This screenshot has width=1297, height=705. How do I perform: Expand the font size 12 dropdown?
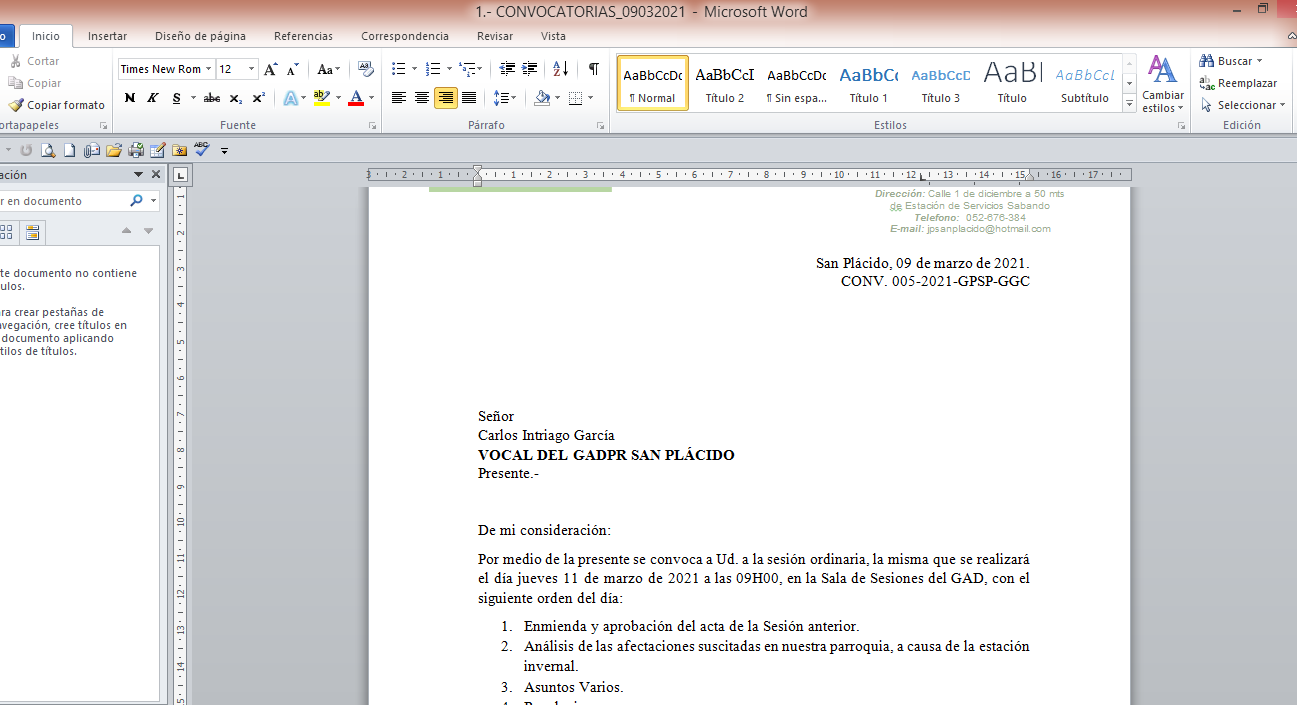[x=251, y=69]
